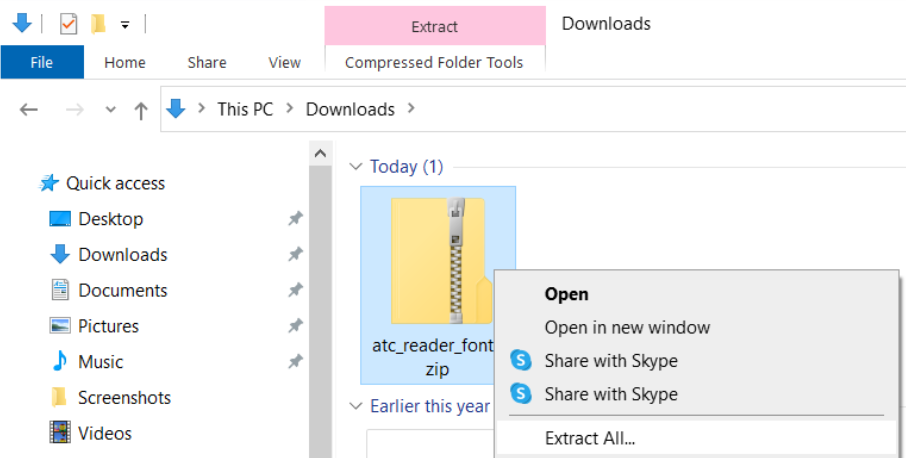The height and width of the screenshot is (458, 906).
Task: Click the Back navigation arrow
Action: 29,110
